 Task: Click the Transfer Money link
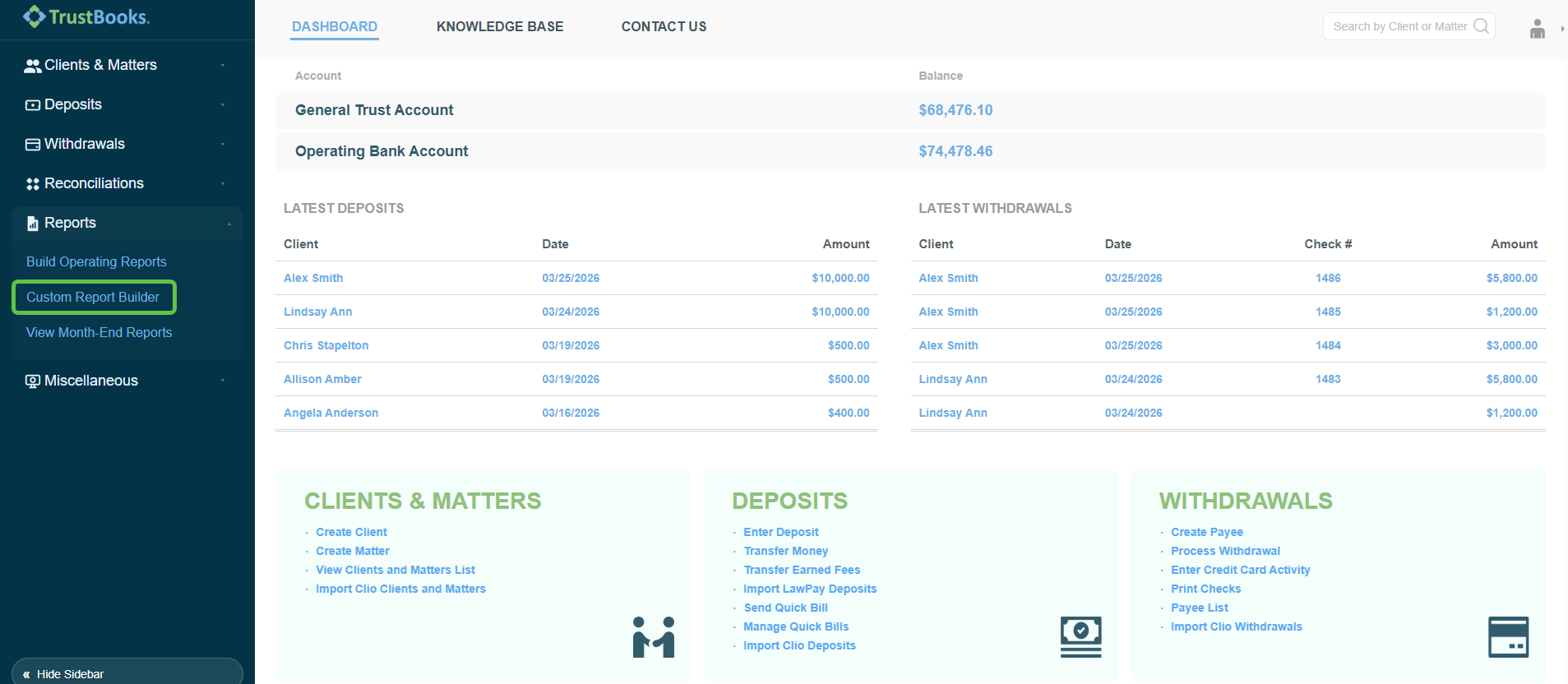point(786,551)
